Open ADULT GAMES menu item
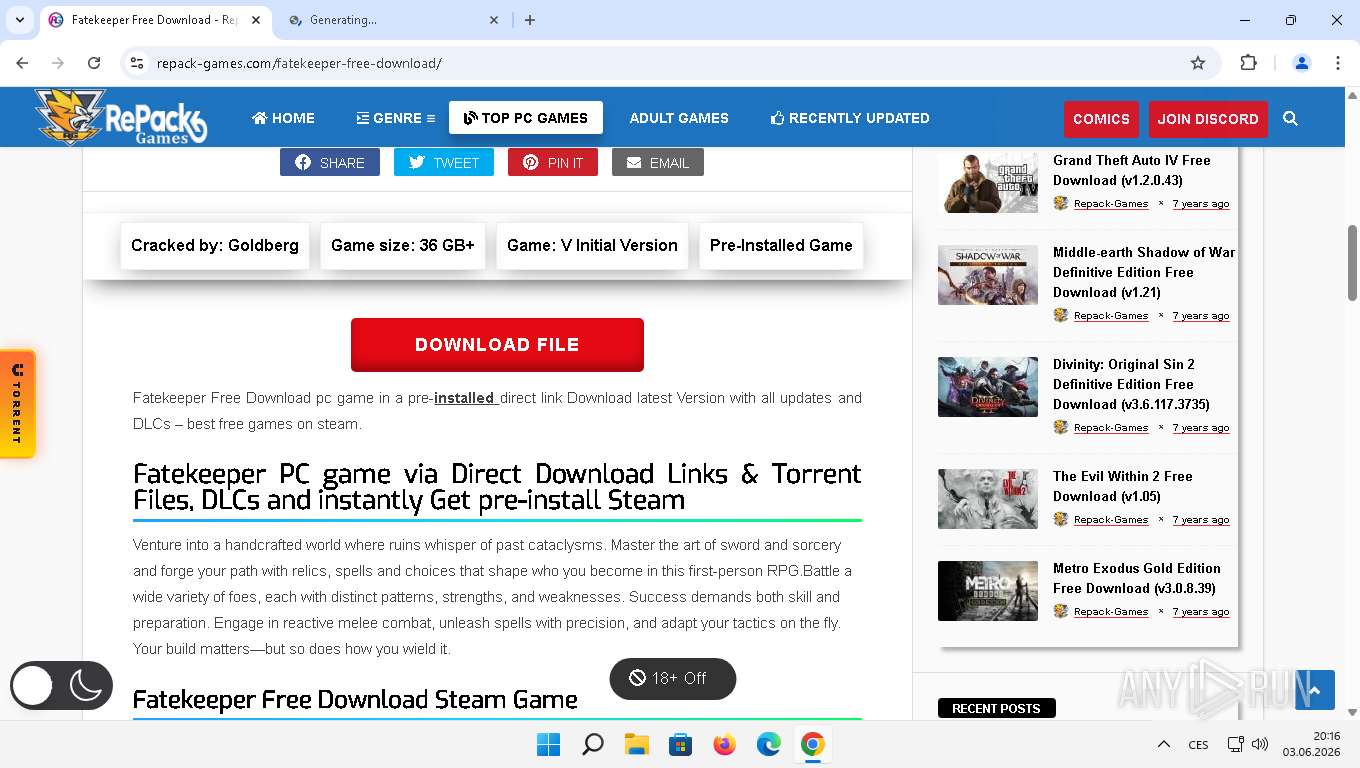 pos(679,118)
